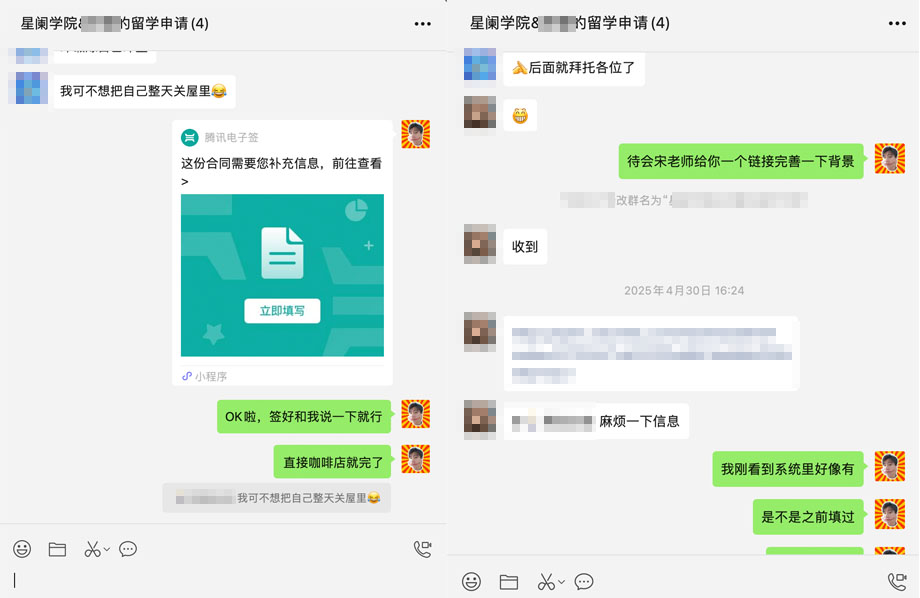This screenshot has width=920, height=598.
Task: Click the 立即填写 button on contract card
Action: tap(282, 310)
